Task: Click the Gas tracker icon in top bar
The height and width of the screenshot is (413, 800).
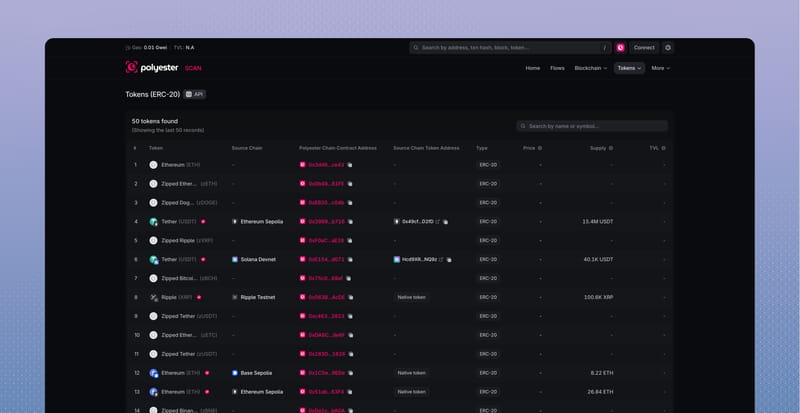Action: pos(128,47)
